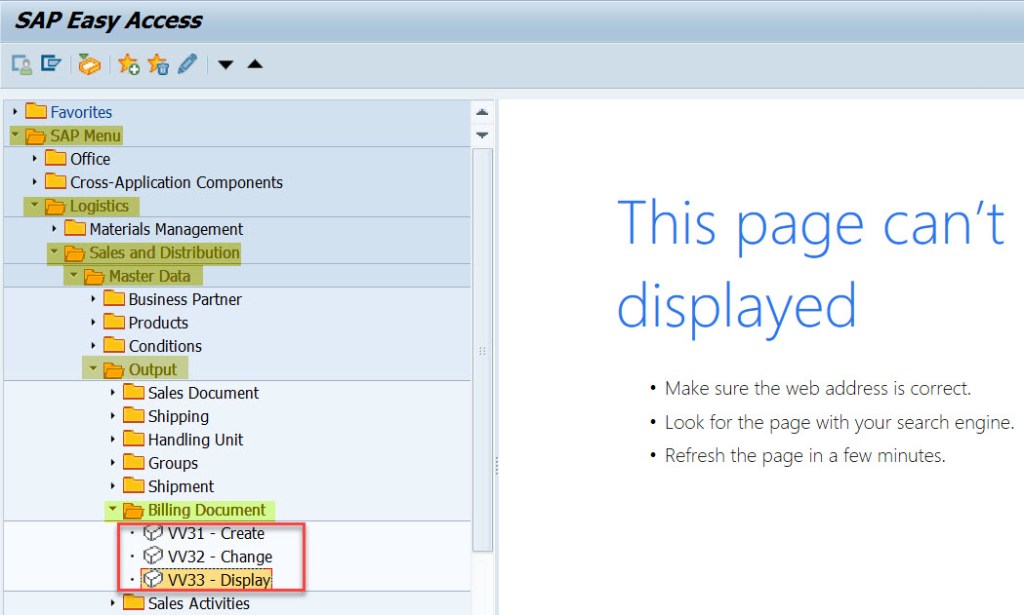Collapse the Output folder
This screenshot has height=615, width=1024.
click(95, 369)
